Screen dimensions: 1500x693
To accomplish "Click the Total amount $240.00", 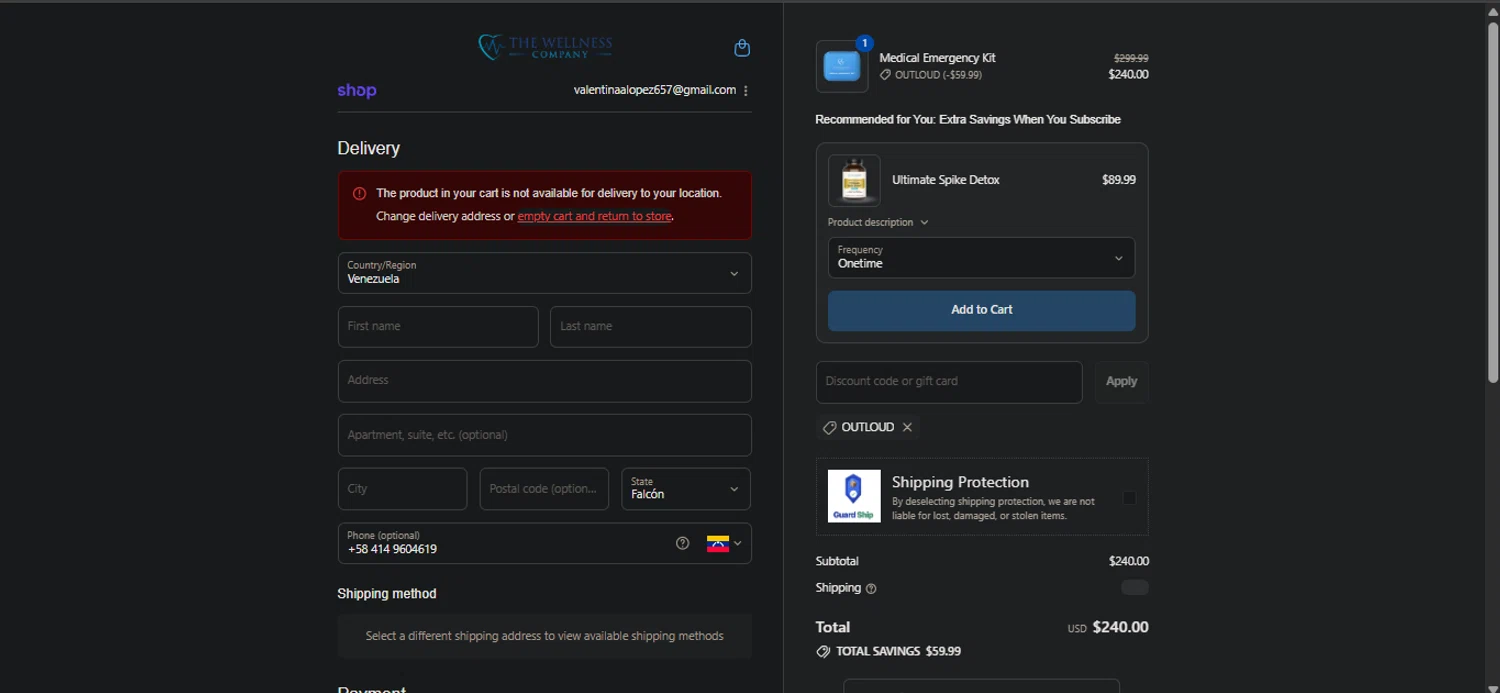I will click(x=1120, y=627).
